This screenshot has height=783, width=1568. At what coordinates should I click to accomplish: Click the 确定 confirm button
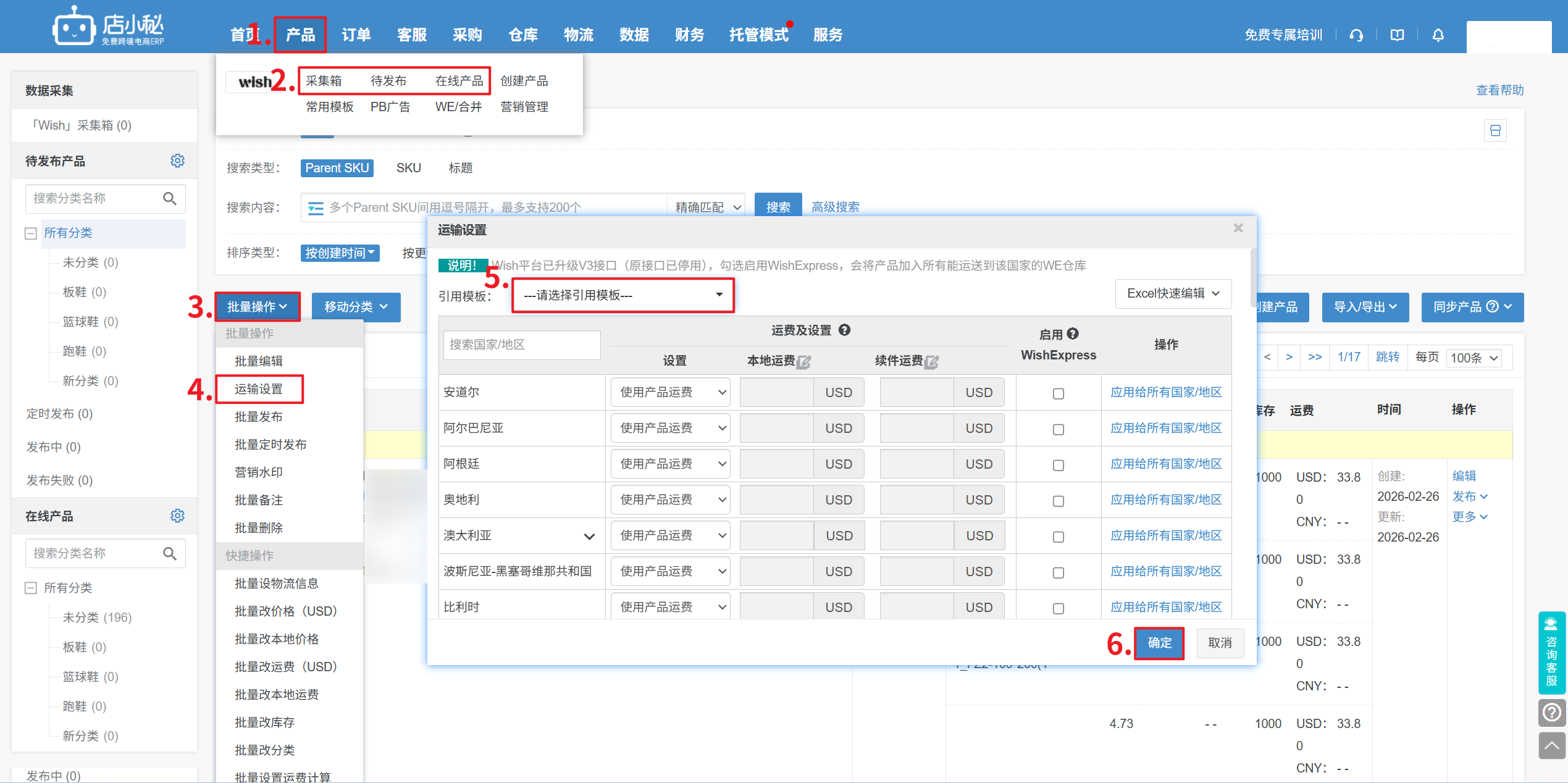pos(1159,643)
